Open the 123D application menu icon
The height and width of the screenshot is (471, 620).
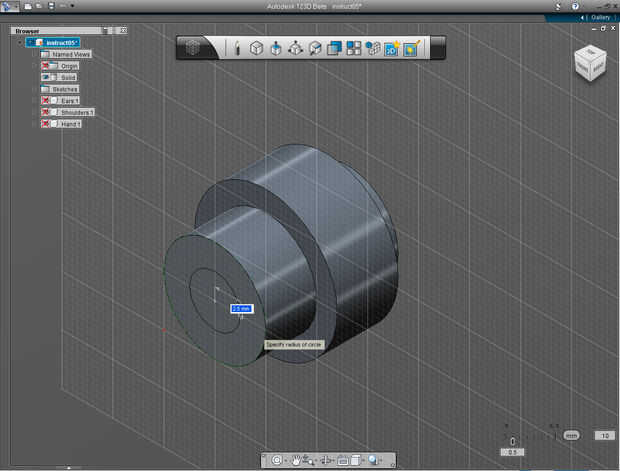[8, 6]
